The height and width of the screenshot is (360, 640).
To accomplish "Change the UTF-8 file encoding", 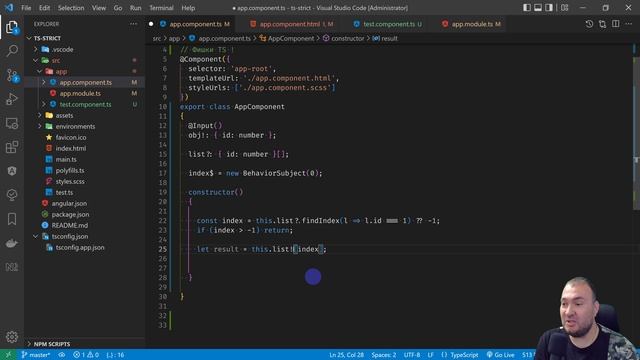I will pos(412,355).
